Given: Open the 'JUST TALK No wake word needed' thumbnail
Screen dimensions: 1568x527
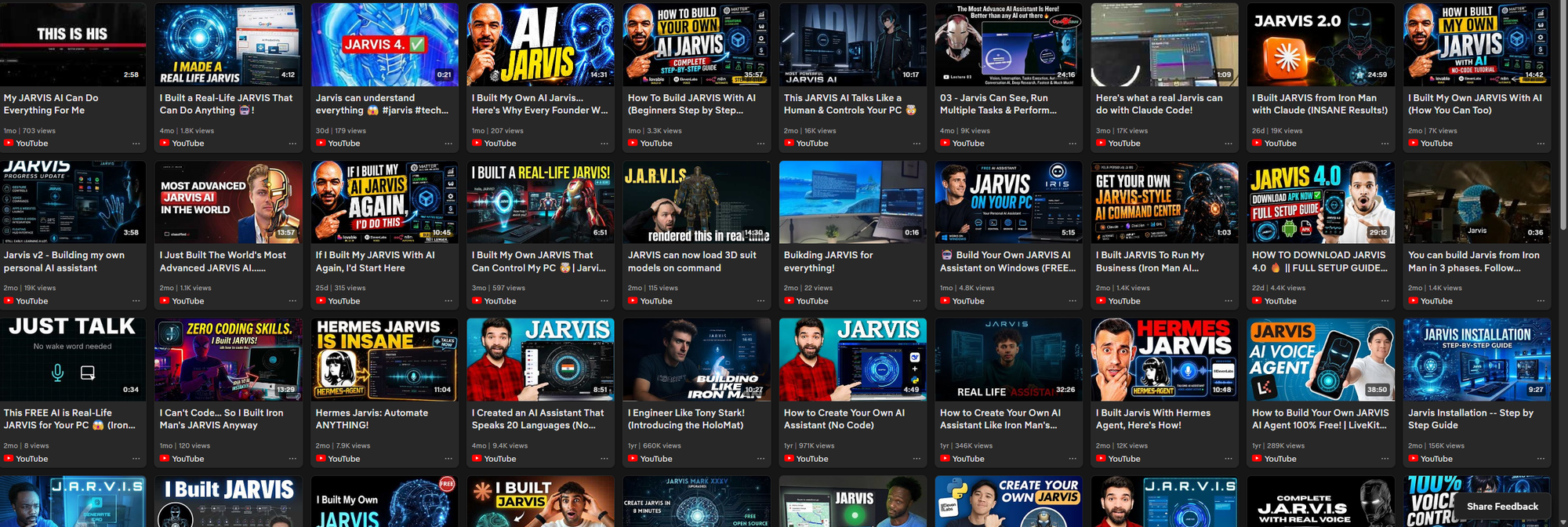Looking at the screenshot, I should [73, 359].
